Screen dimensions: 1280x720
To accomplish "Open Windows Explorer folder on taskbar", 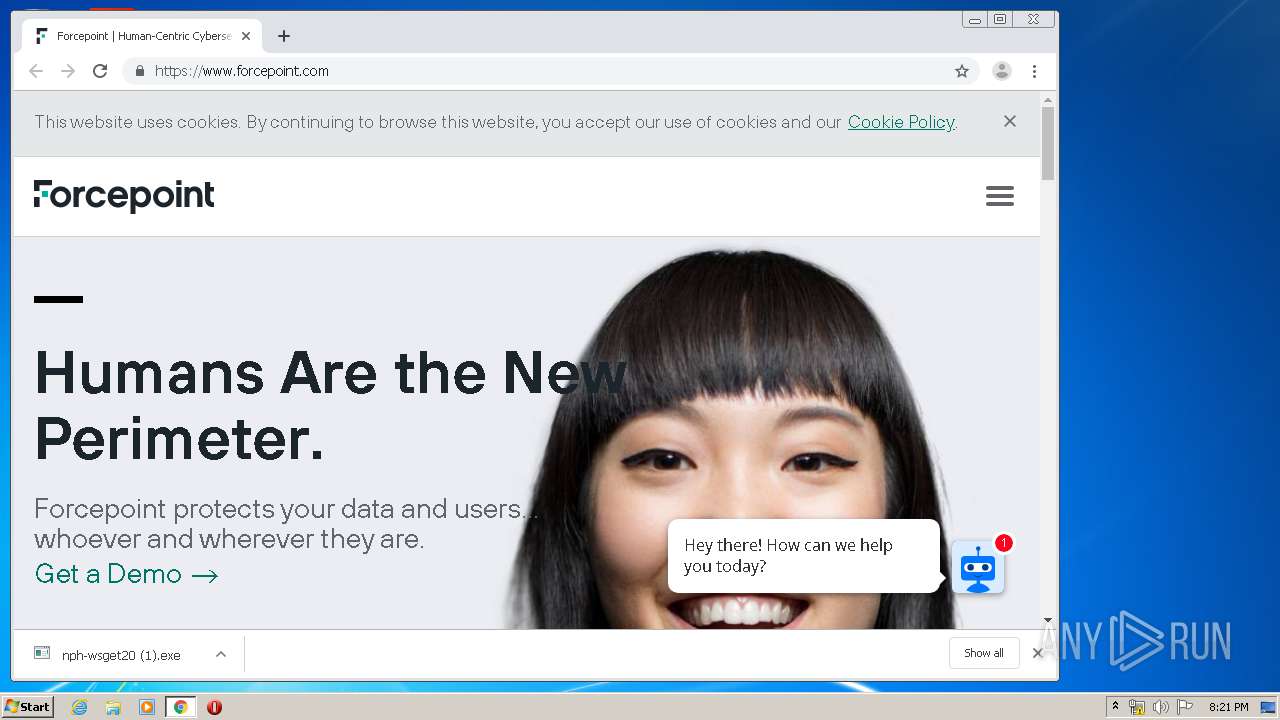I will pyautogui.click(x=113, y=707).
